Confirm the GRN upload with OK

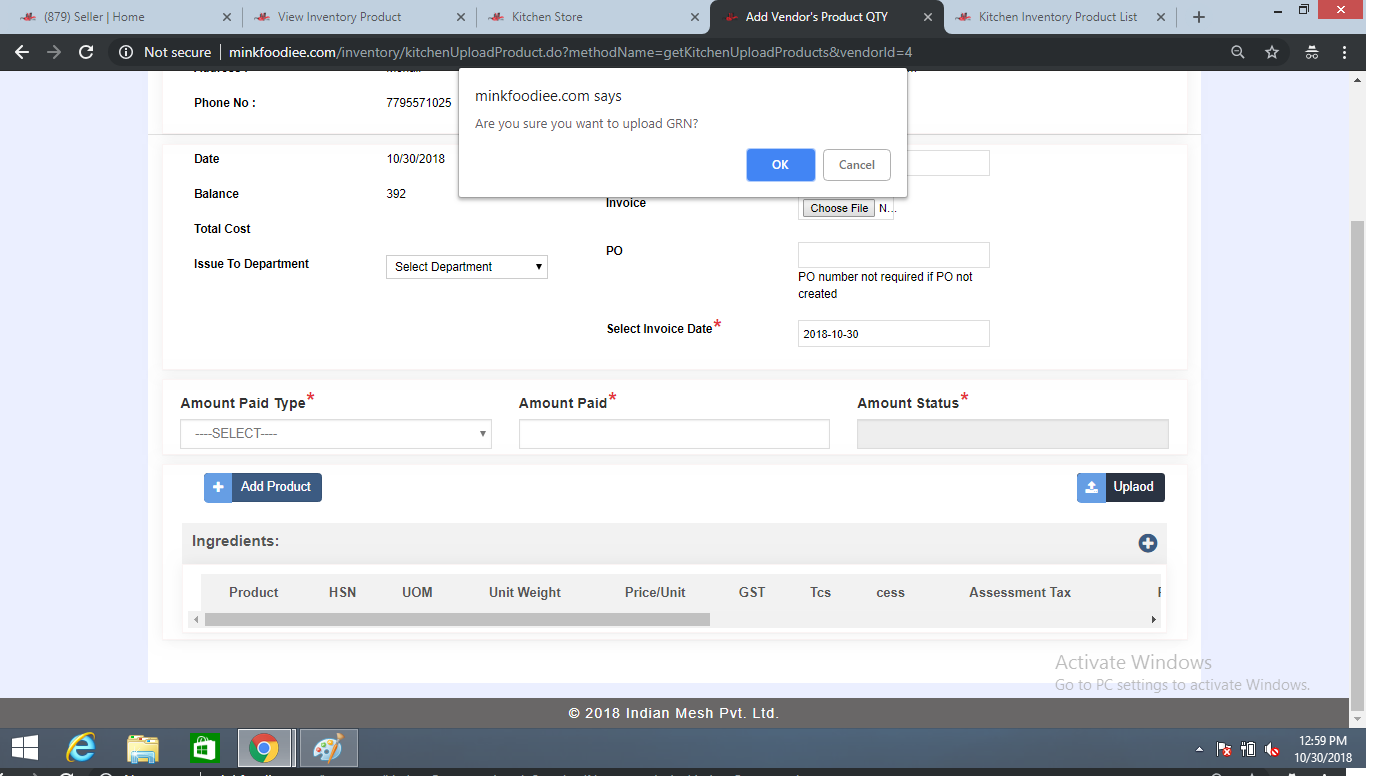click(x=780, y=165)
